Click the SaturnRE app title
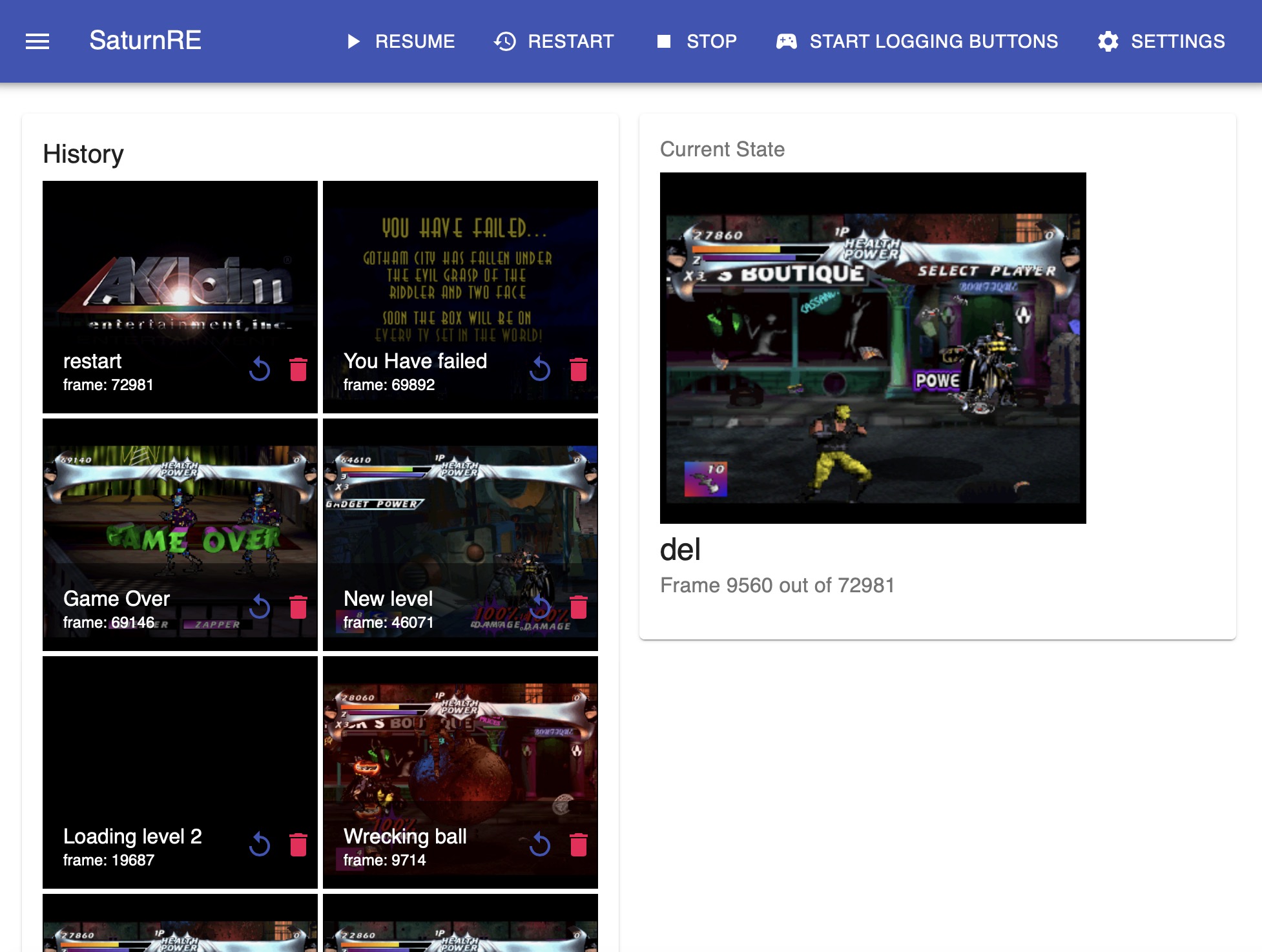The width and height of the screenshot is (1262, 952). (145, 41)
